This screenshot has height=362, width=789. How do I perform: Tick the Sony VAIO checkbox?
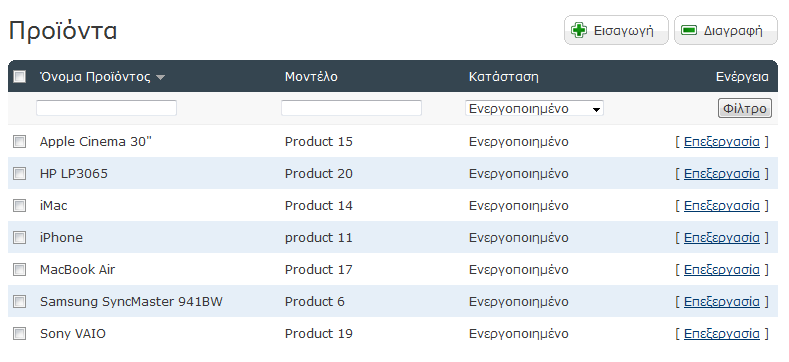[x=20, y=334]
